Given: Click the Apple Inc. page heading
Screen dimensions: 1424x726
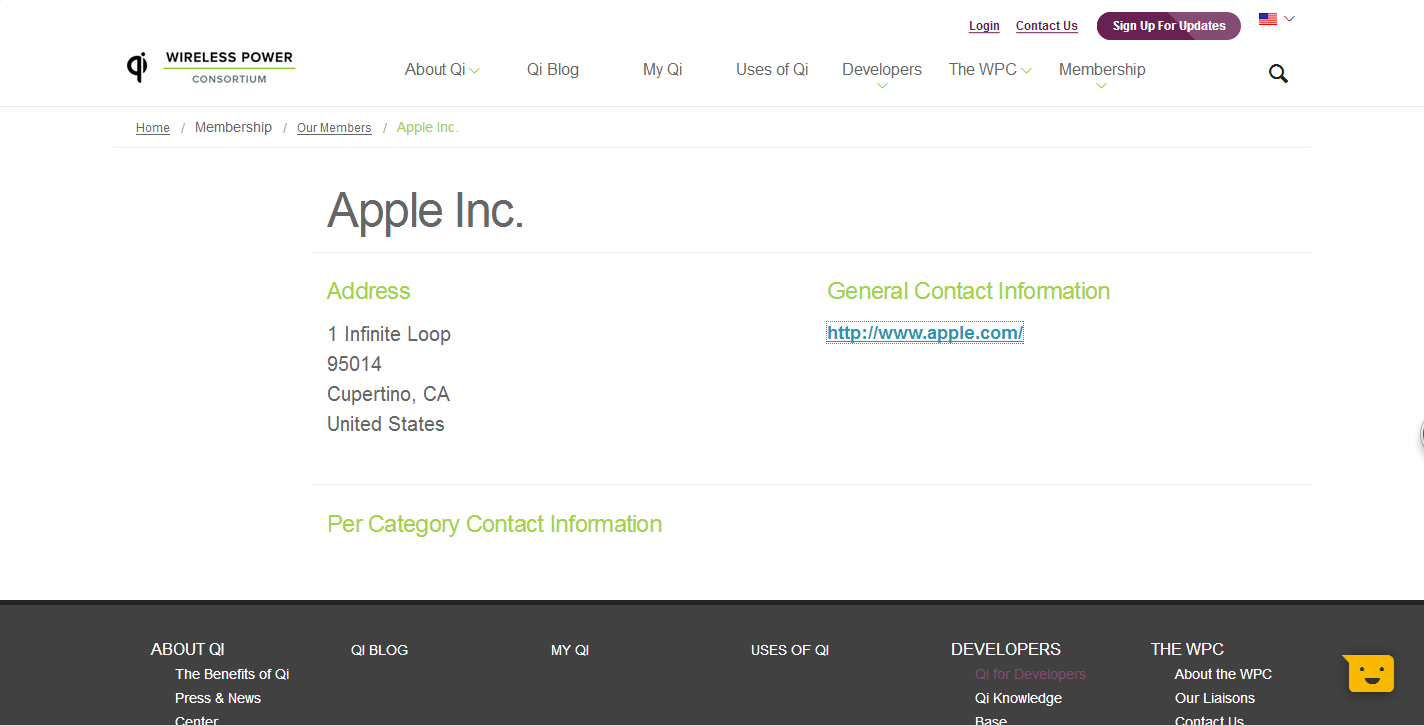Looking at the screenshot, I should (426, 210).
